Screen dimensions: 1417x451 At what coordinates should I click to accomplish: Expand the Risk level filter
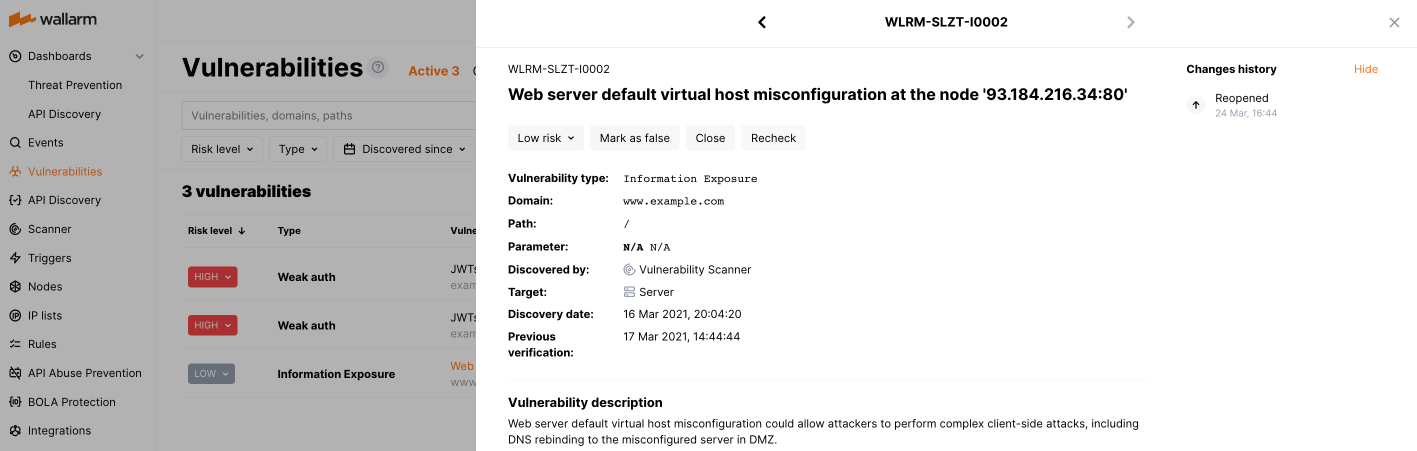222,149
